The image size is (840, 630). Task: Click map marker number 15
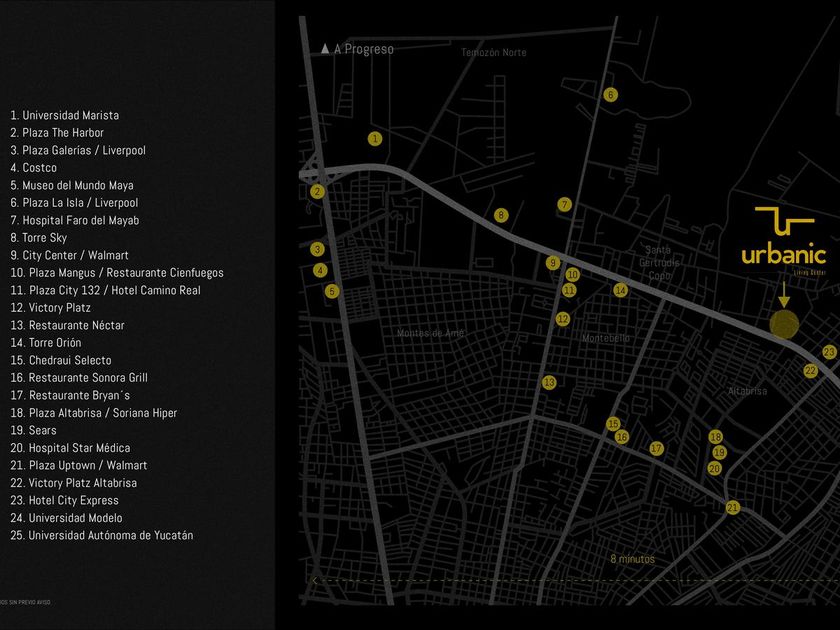tap(613, 424)
